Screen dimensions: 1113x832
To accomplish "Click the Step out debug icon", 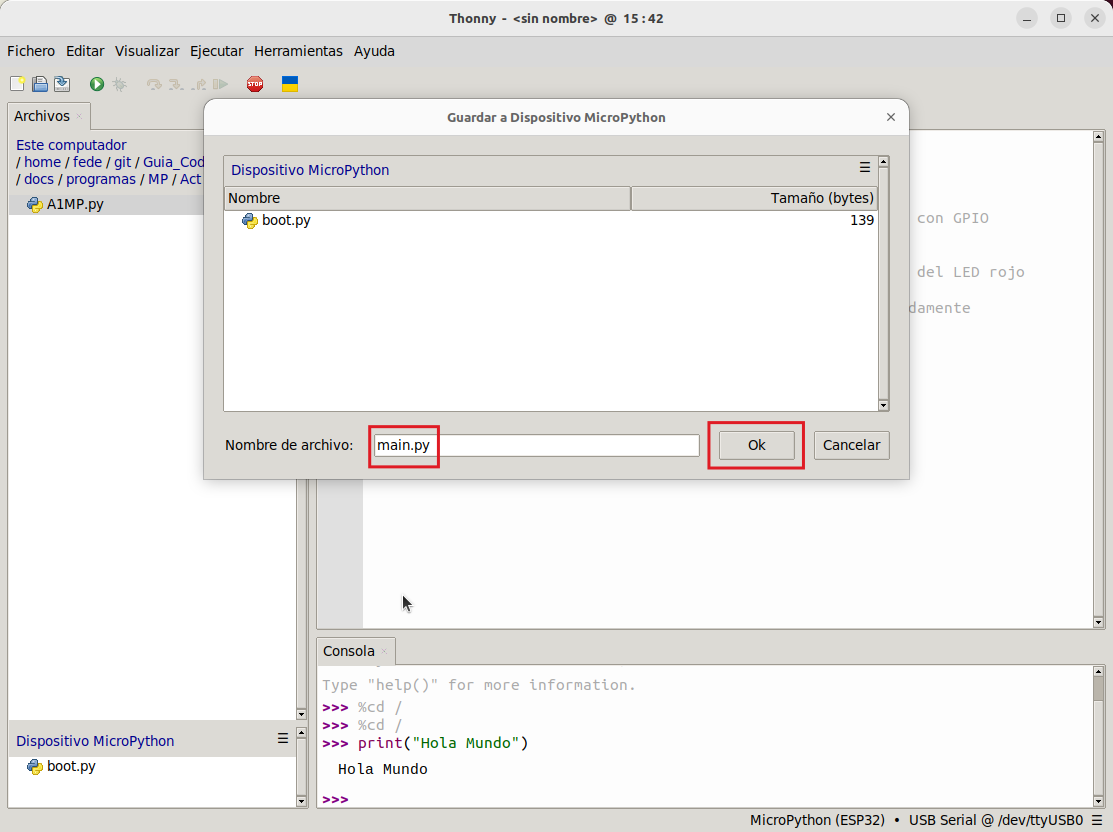I will pos(199,84).
